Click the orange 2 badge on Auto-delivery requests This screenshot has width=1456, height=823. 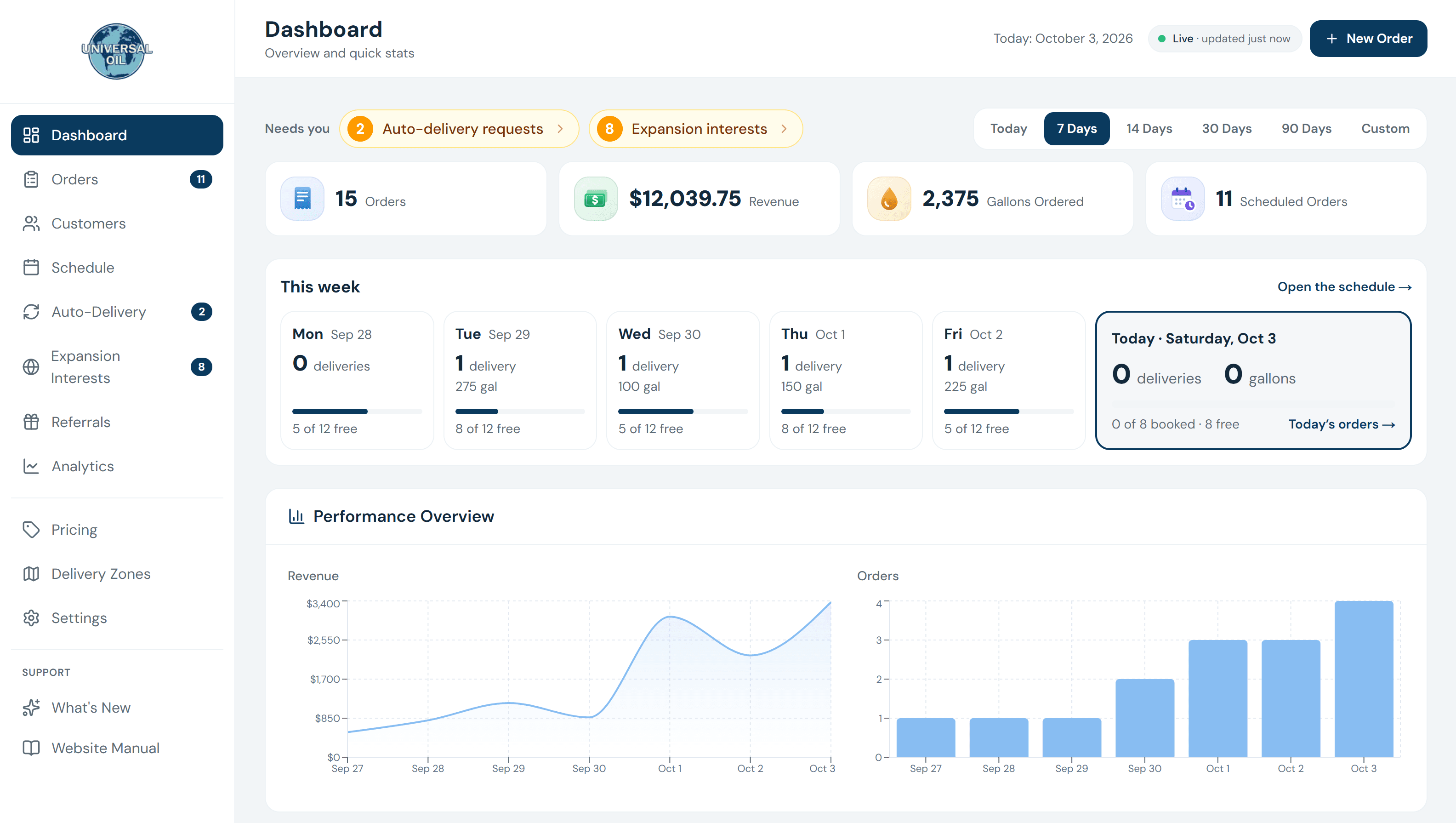coord(360,129)
